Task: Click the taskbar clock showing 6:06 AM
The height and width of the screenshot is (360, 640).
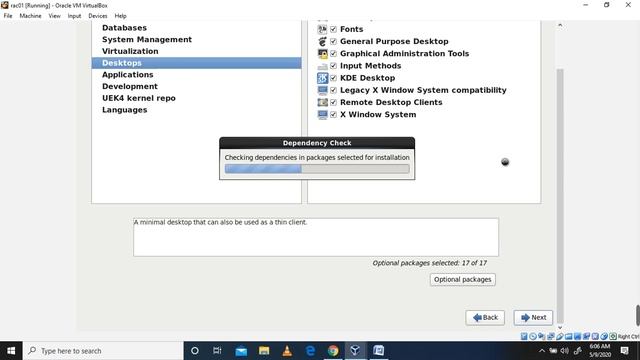Action: point(600,351)
